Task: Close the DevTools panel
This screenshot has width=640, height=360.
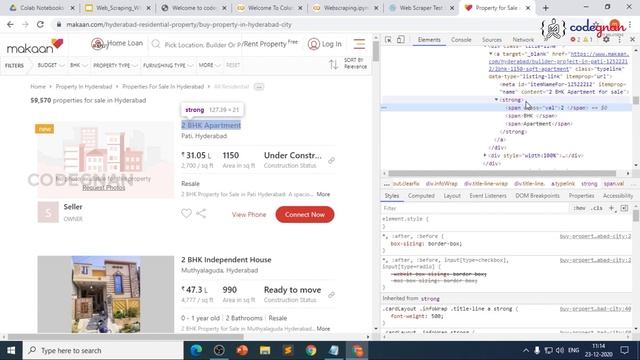Action: (x=632, y=40)
